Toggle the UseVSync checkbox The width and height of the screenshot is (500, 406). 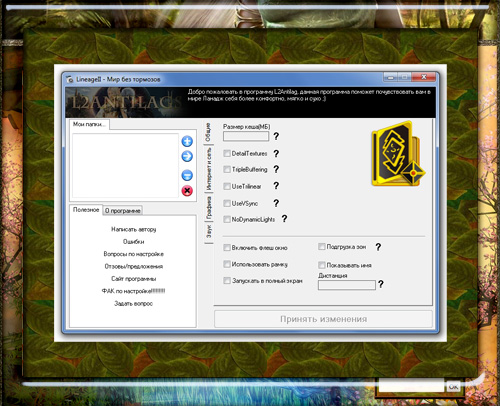(227, 203)
